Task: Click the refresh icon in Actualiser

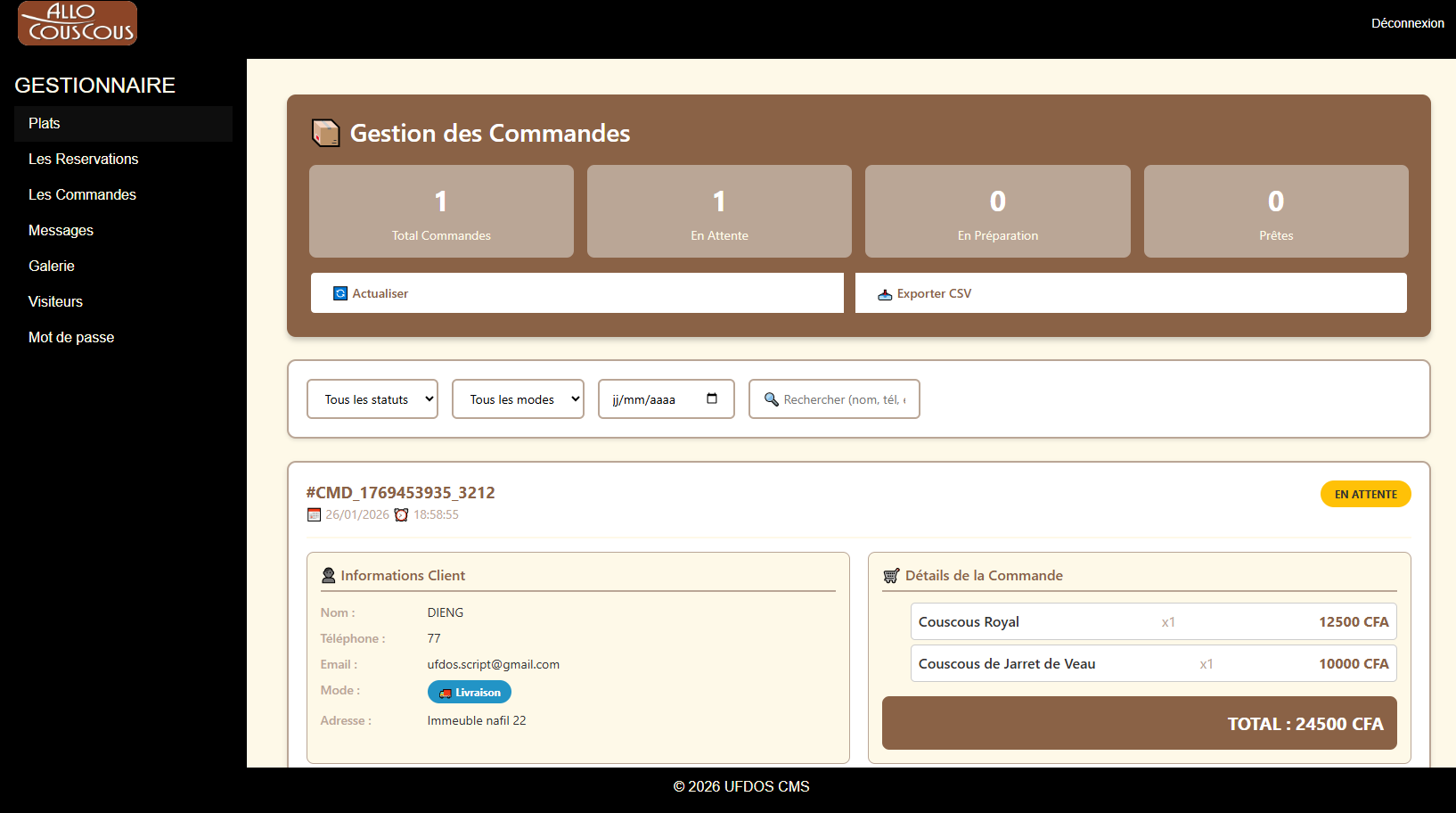Action: pyautogui.click(x=340, y=293)
